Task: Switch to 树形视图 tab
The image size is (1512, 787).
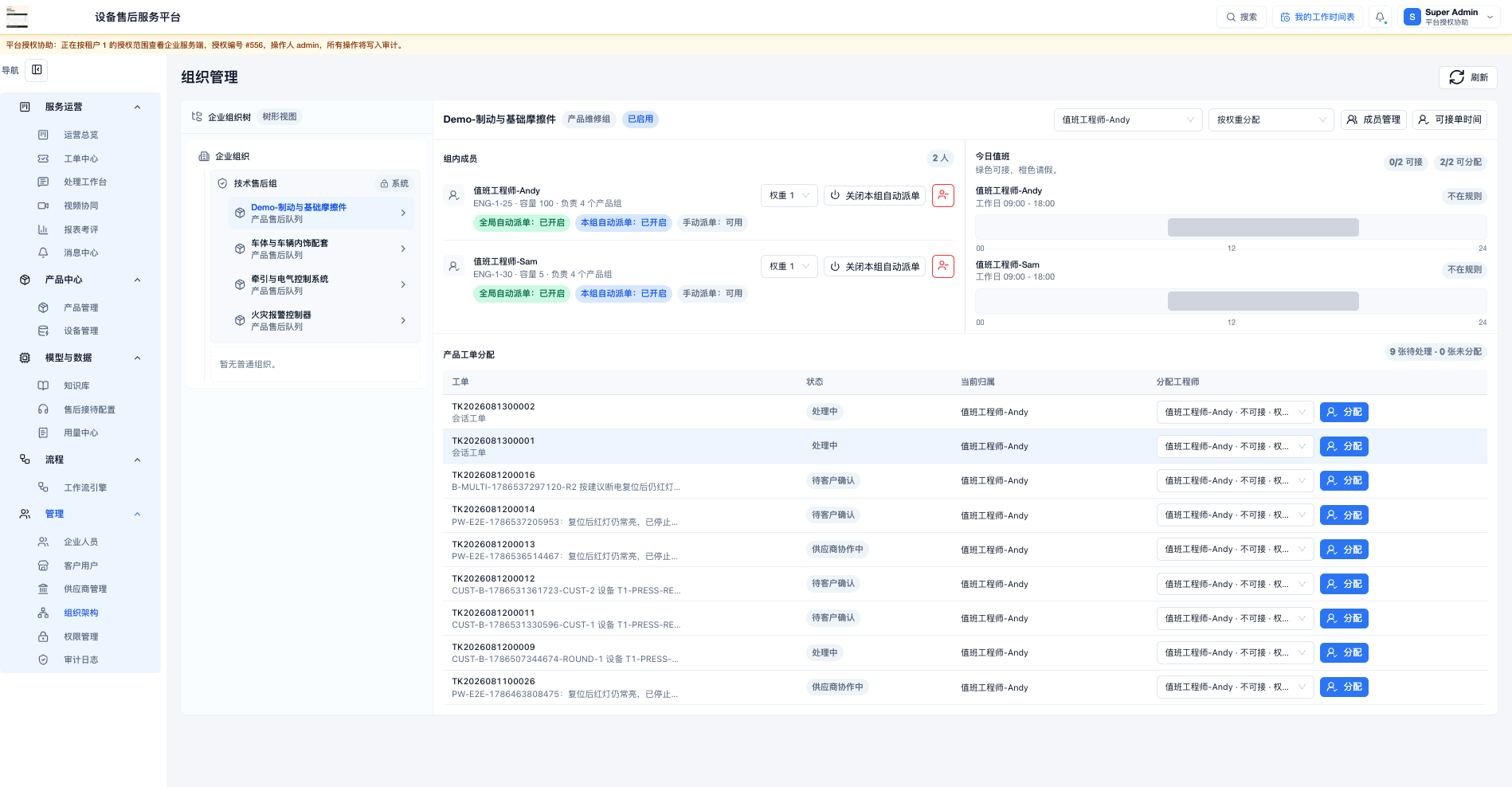Action: click(x=280, y=116)
